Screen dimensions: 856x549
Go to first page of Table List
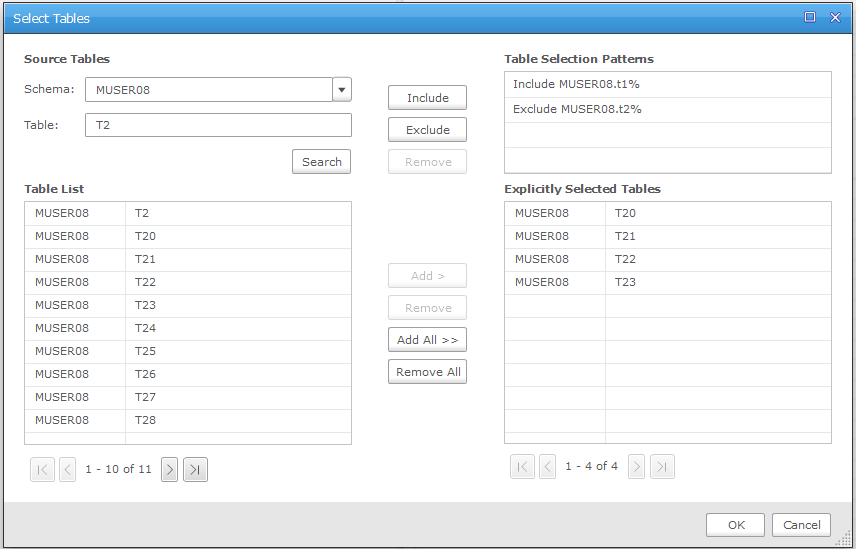click(42, 469)
